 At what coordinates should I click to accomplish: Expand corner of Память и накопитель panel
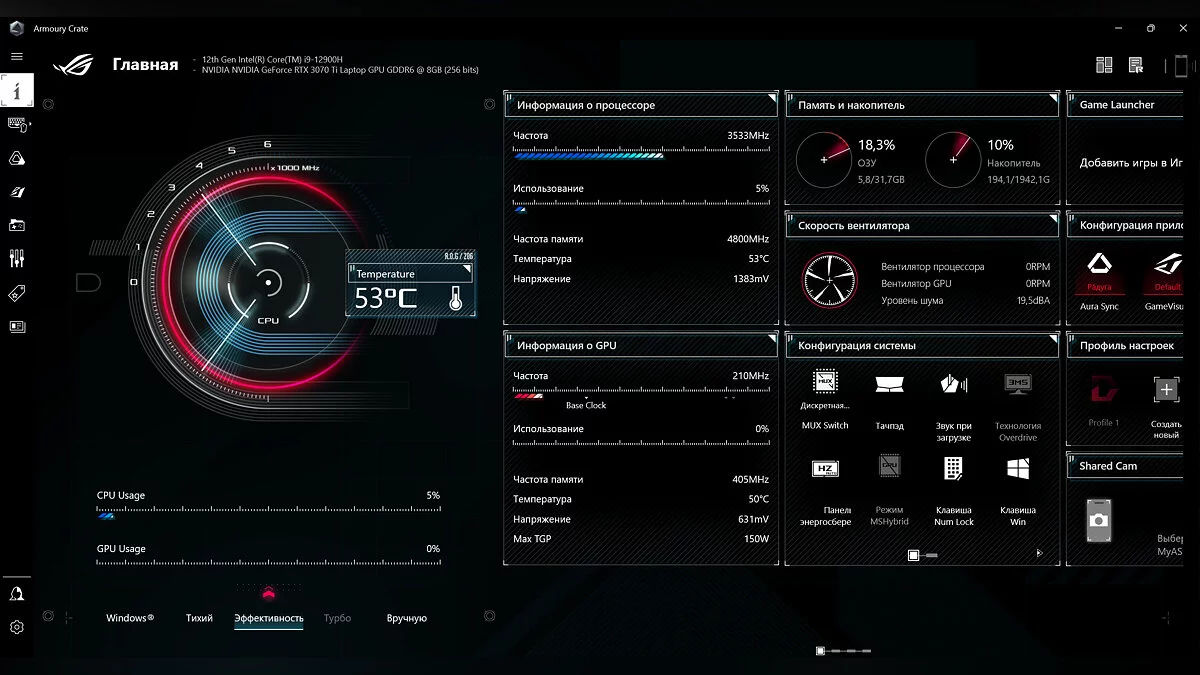(x=1053, y=99)
